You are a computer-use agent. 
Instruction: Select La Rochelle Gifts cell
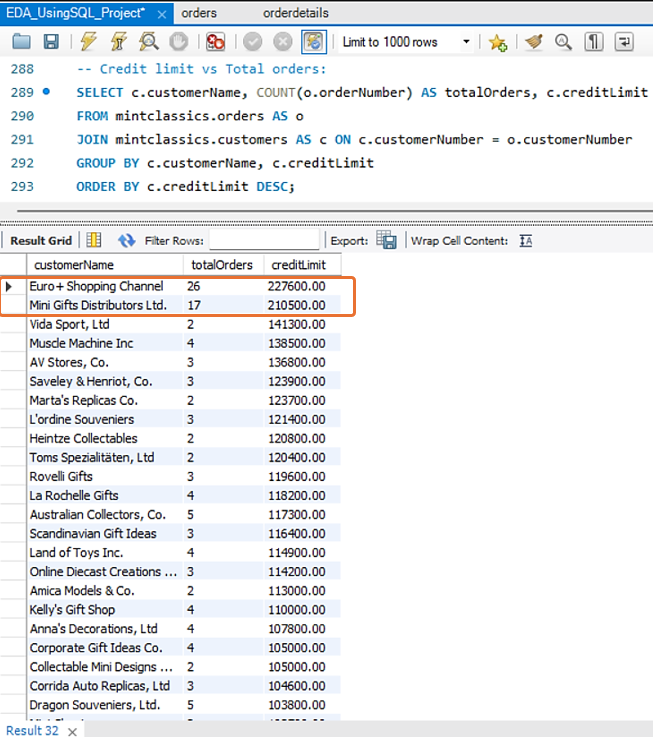(x=105, y=496)
